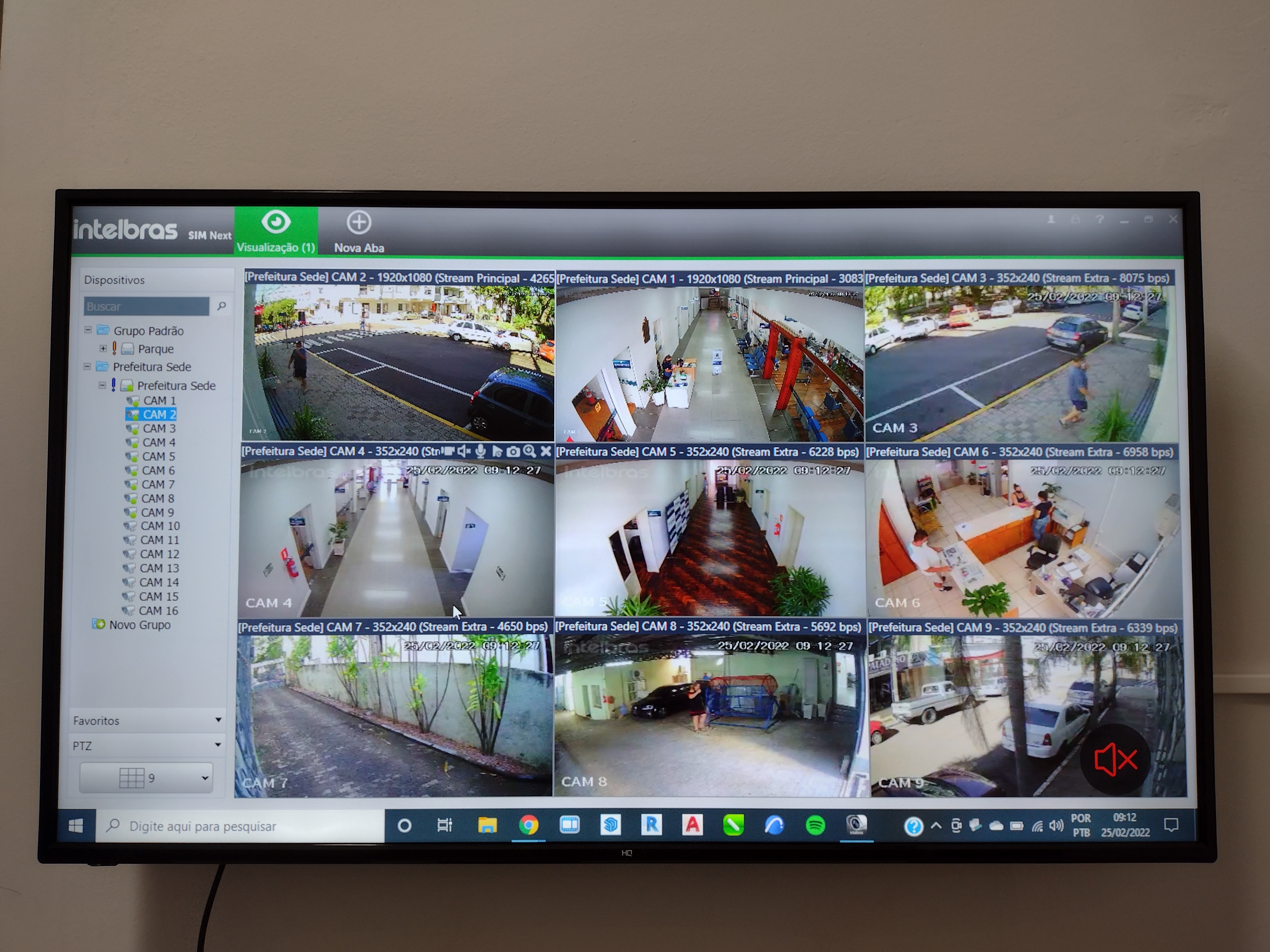The height and width of the screenshot is (952, 1270).
Task: Click CAM 4 digital zoom magnifier icon
Action: coord(529,451)
